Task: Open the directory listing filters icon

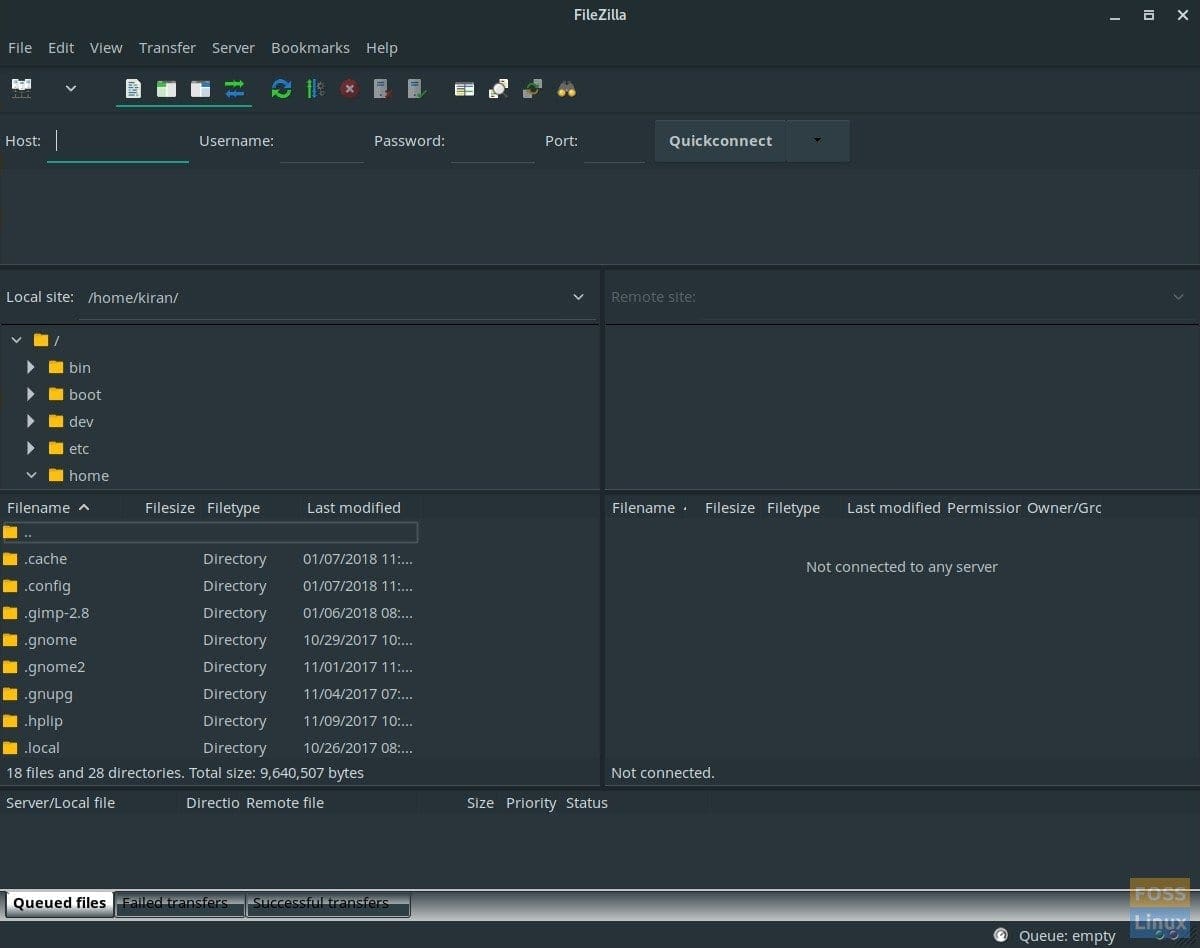Action: [x=464, y=89]
